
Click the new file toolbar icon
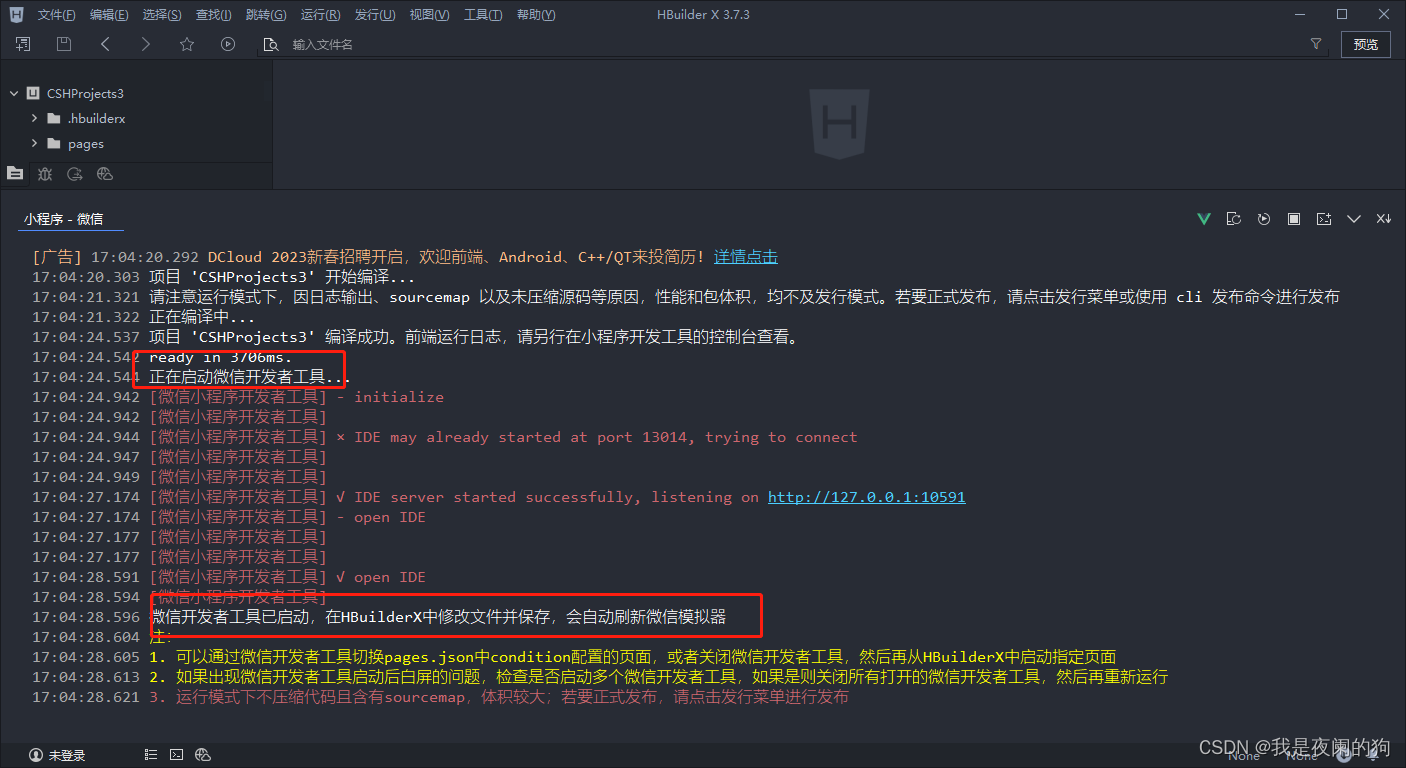(x=24, y=44)
